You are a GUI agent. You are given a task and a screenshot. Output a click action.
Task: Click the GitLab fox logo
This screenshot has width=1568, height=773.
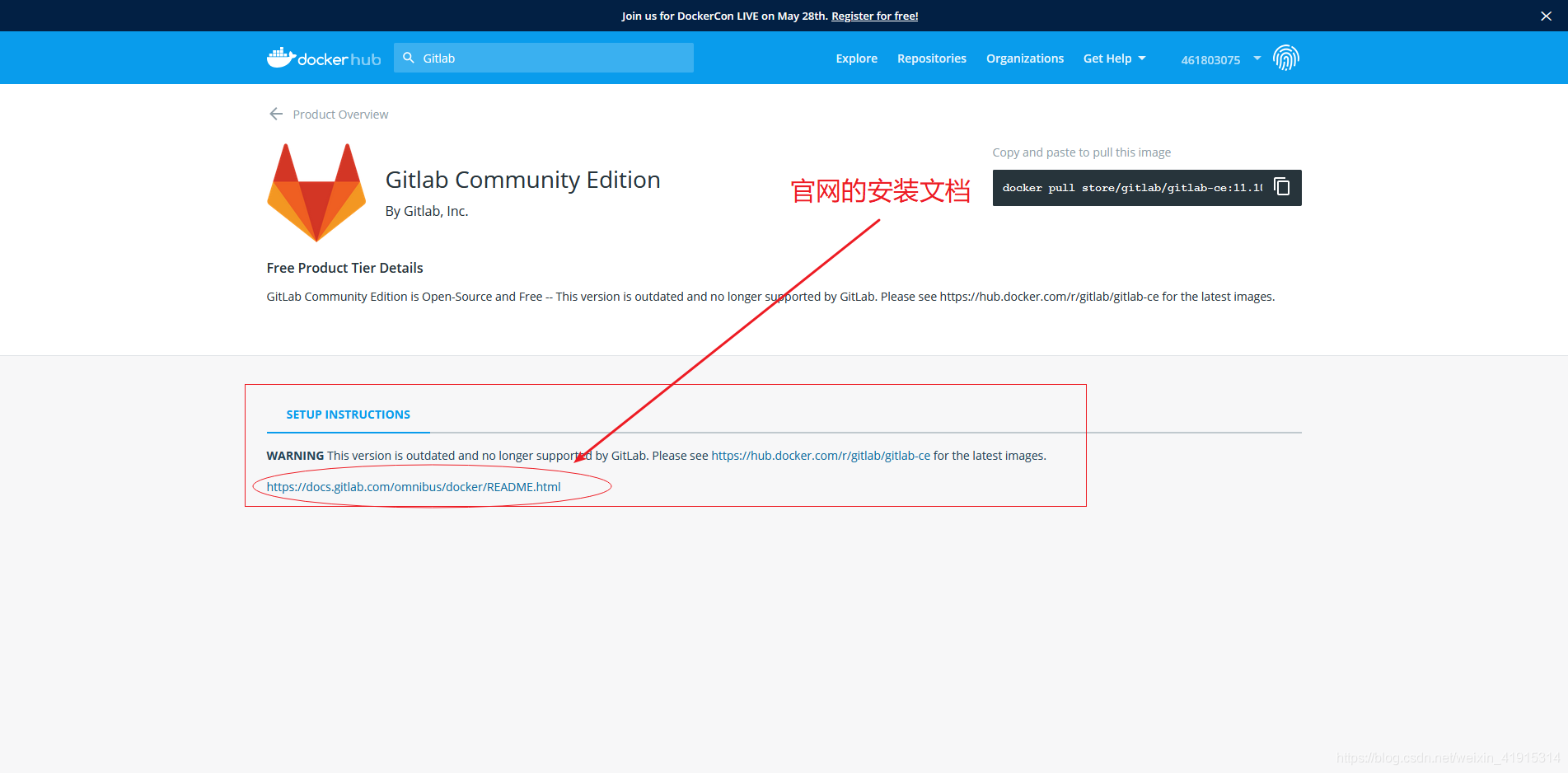pyautogui.click(x=316, y=193)
